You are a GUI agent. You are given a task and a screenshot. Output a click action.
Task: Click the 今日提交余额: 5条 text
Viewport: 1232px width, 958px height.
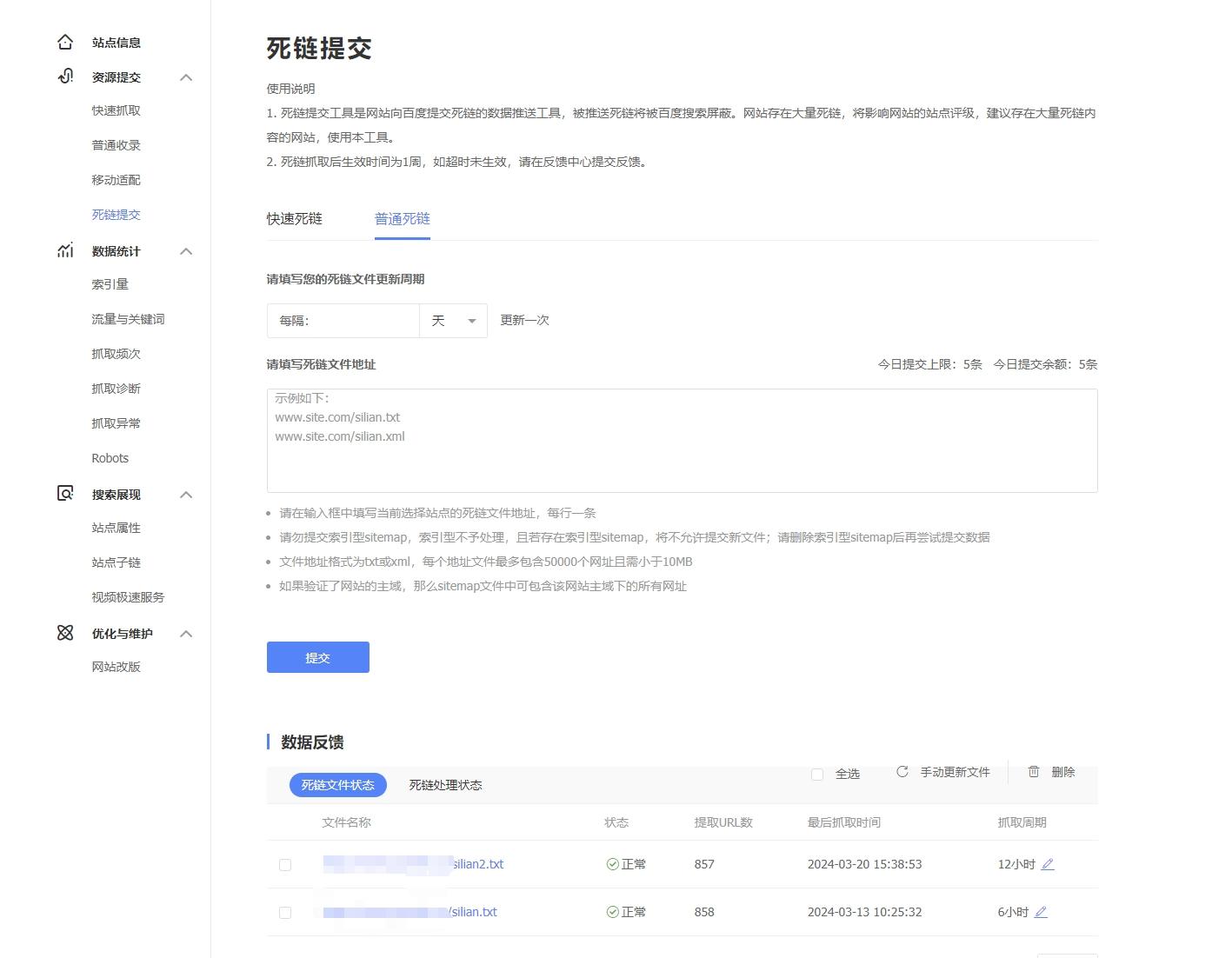1046,364
